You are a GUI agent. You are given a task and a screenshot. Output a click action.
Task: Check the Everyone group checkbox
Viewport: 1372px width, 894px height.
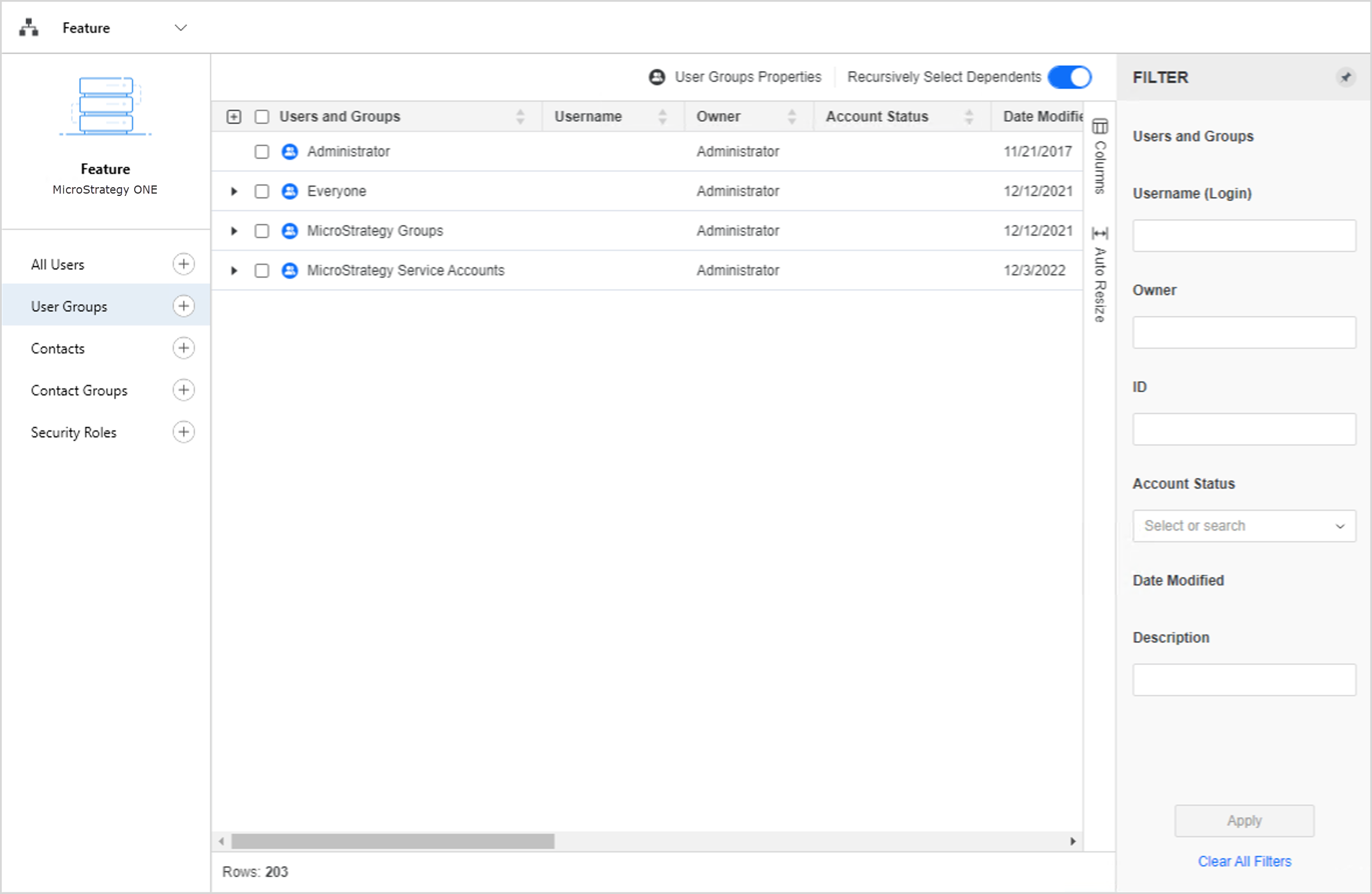[262, 191]
